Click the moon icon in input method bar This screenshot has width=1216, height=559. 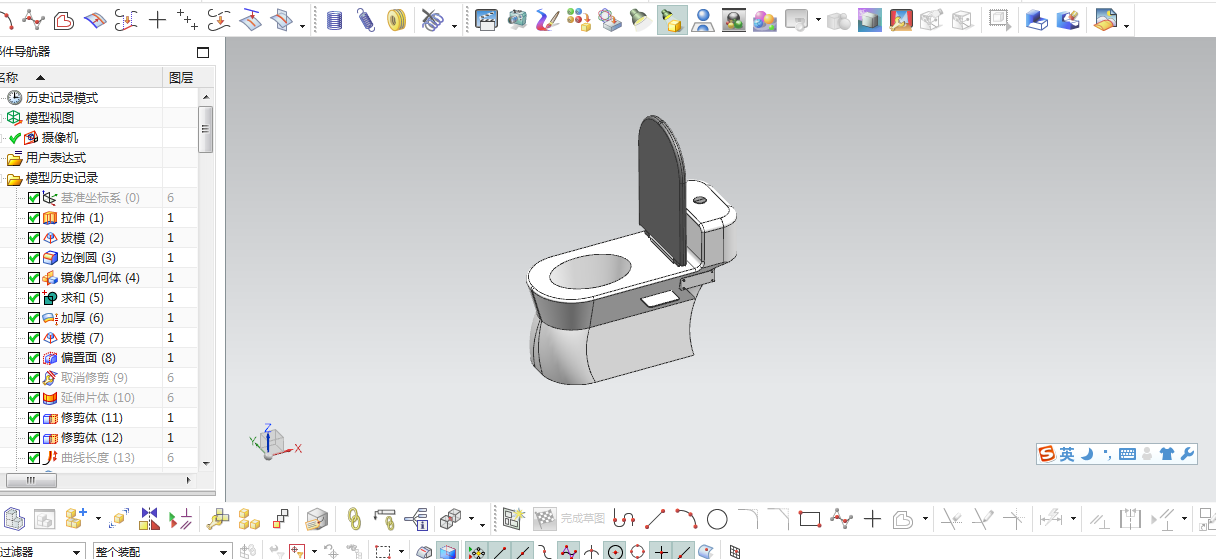[1087, 454]
